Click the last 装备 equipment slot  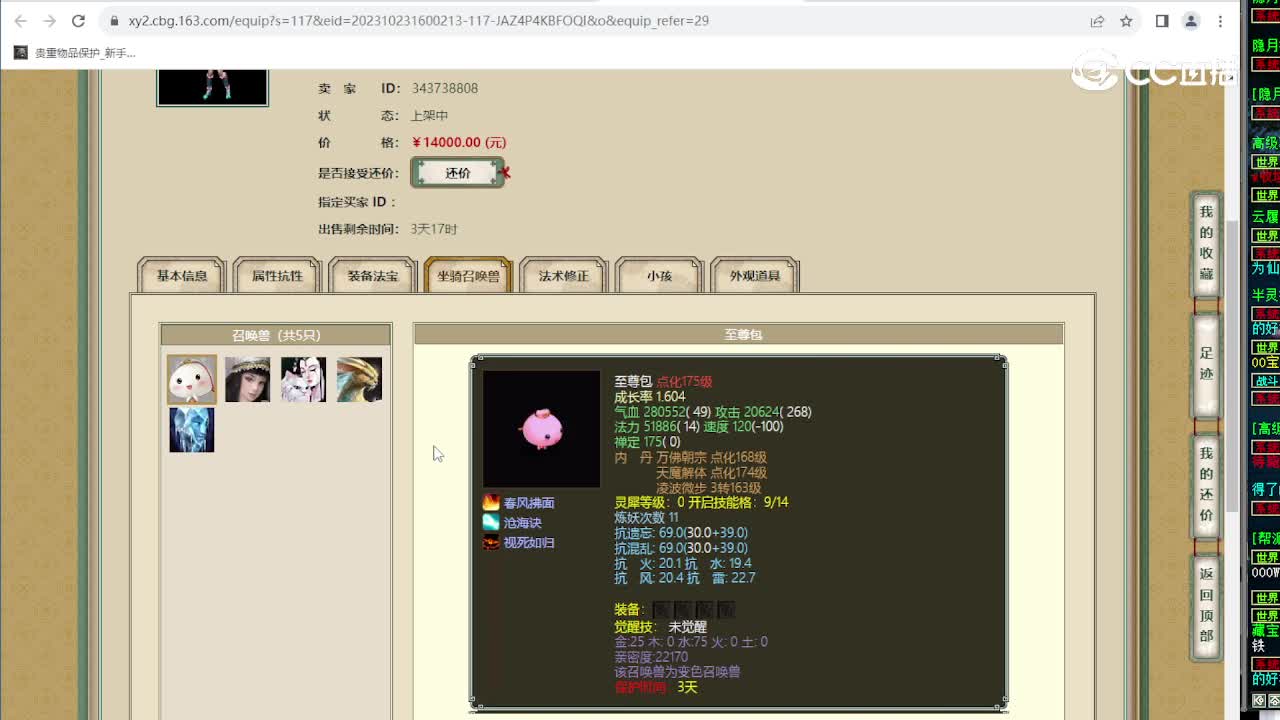[x=726, y=609]
